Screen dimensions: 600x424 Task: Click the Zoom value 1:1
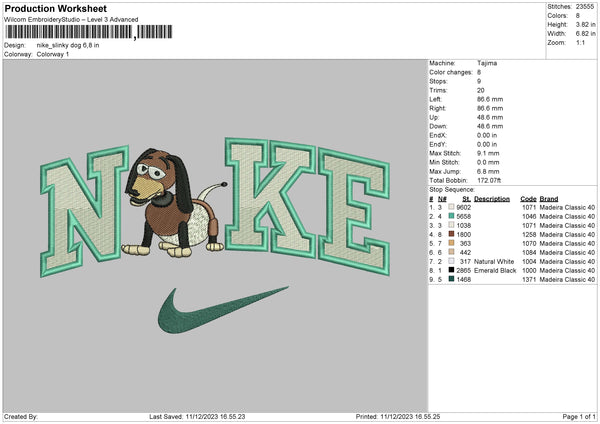(x=580, y=42)
